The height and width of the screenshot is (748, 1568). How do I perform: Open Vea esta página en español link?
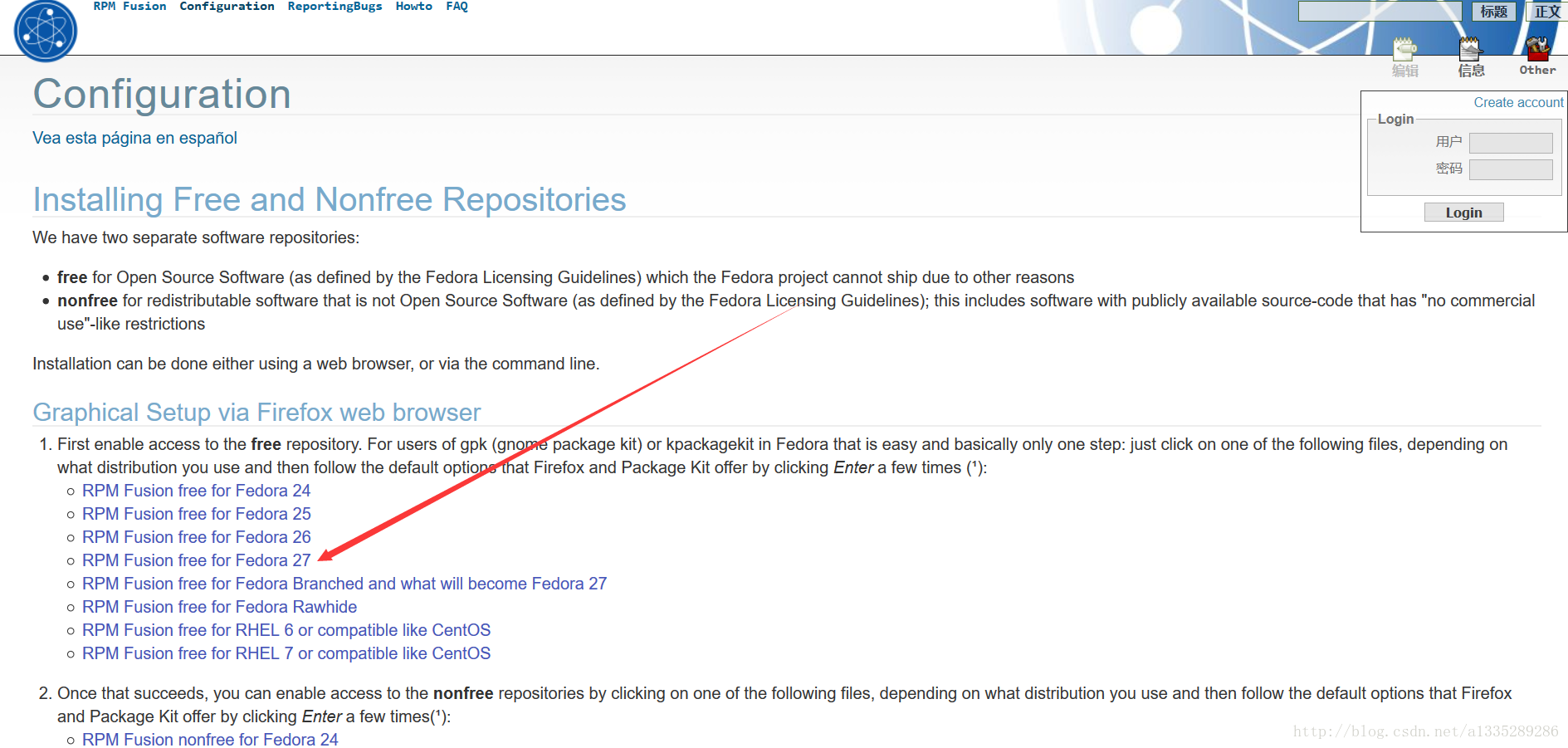point(134,138)
